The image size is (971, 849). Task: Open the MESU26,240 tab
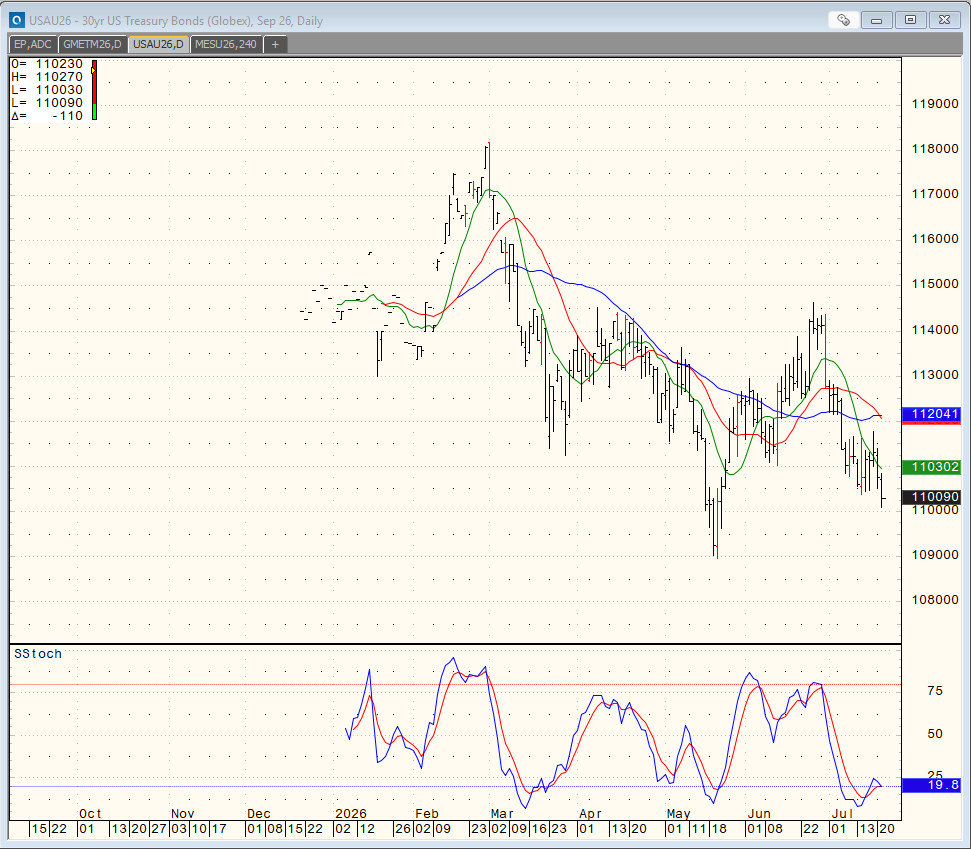(226, 44)
